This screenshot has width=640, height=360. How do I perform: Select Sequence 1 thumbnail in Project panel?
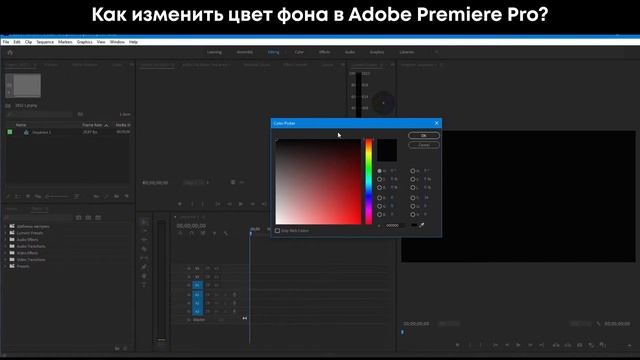point(23,85)
